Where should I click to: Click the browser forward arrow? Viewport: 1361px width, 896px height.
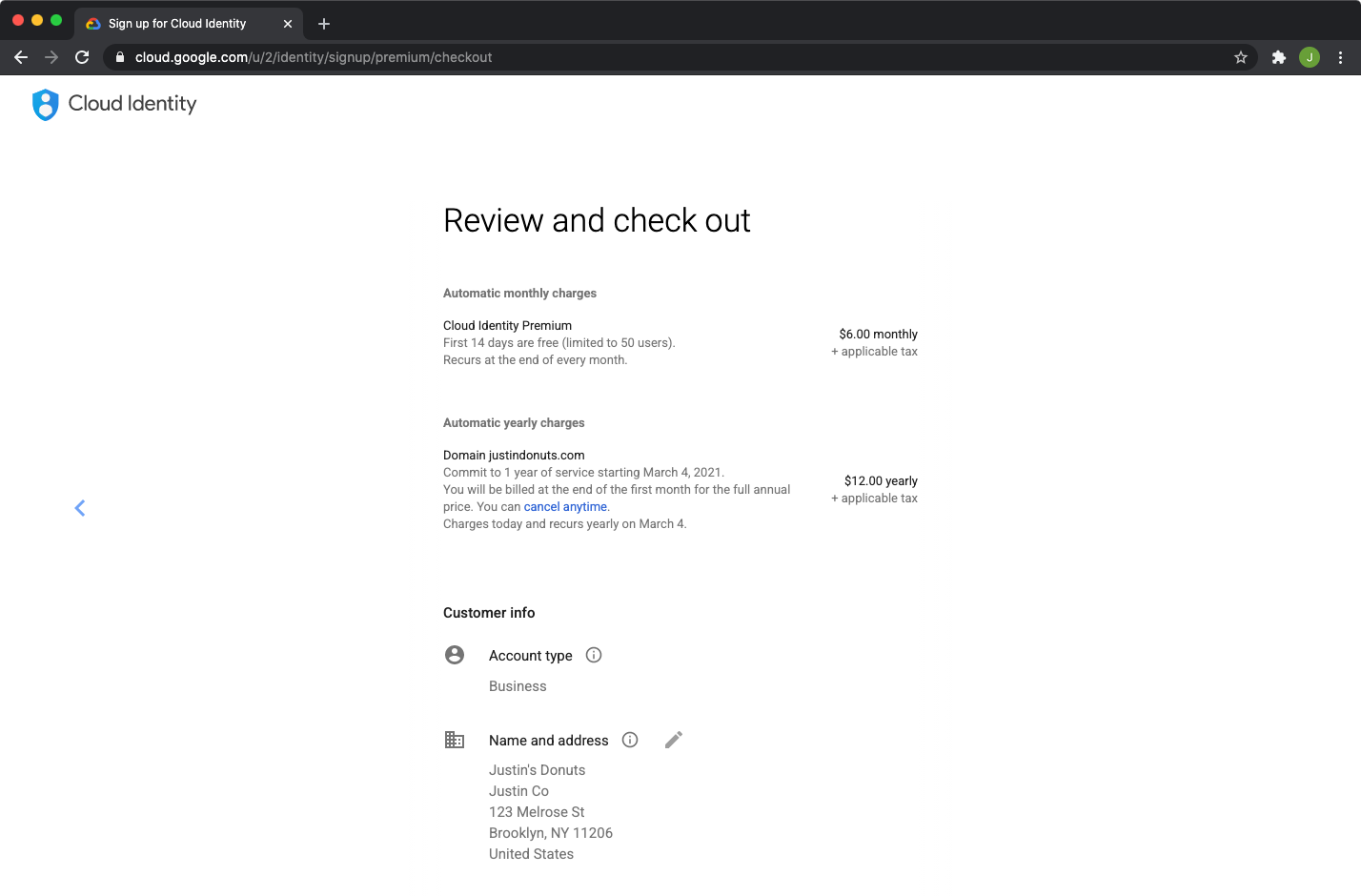click(x=51, y=57)
